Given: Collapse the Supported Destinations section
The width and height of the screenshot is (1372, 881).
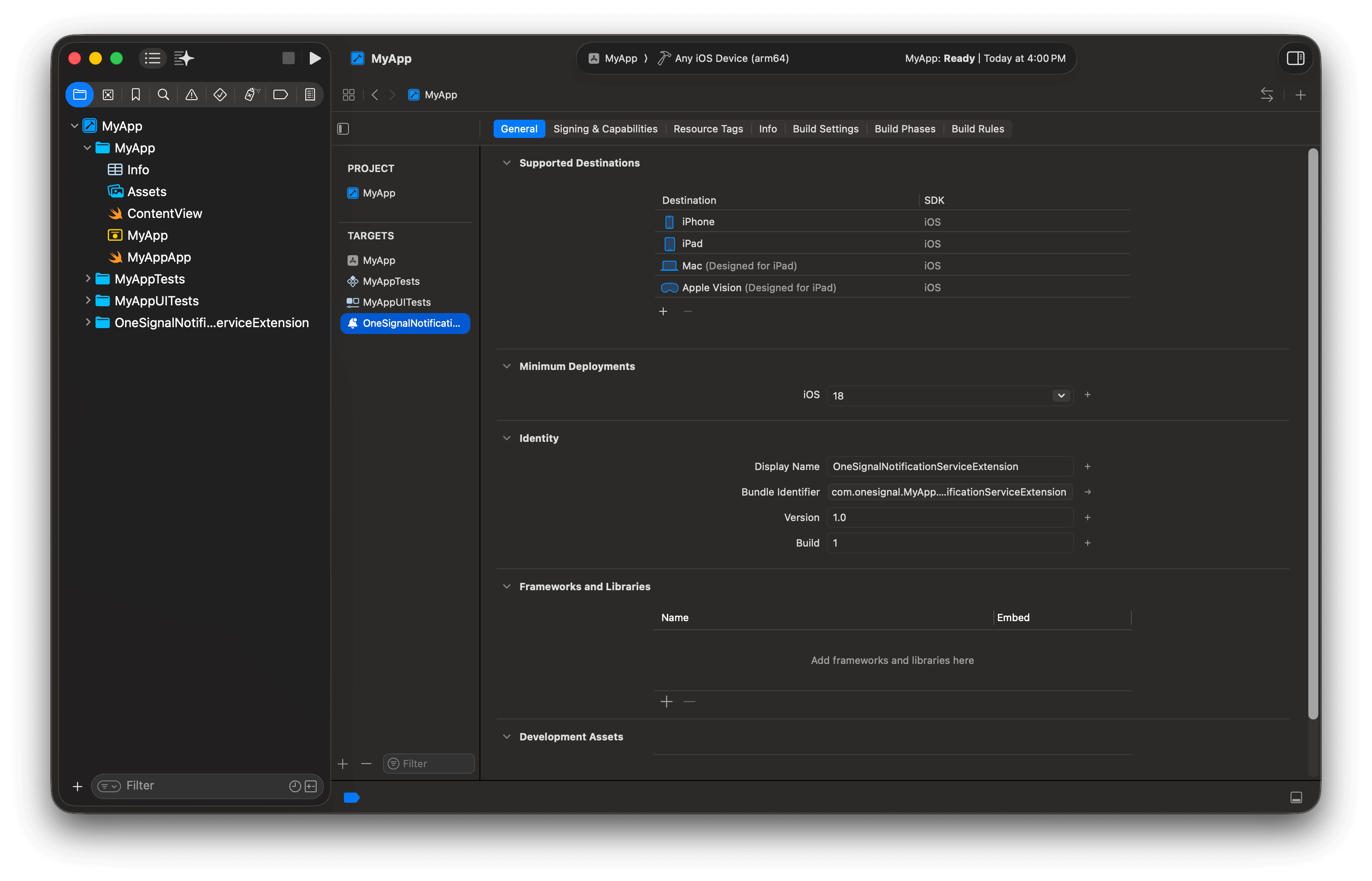Looking at the screenshot, I should pos(507,162).
